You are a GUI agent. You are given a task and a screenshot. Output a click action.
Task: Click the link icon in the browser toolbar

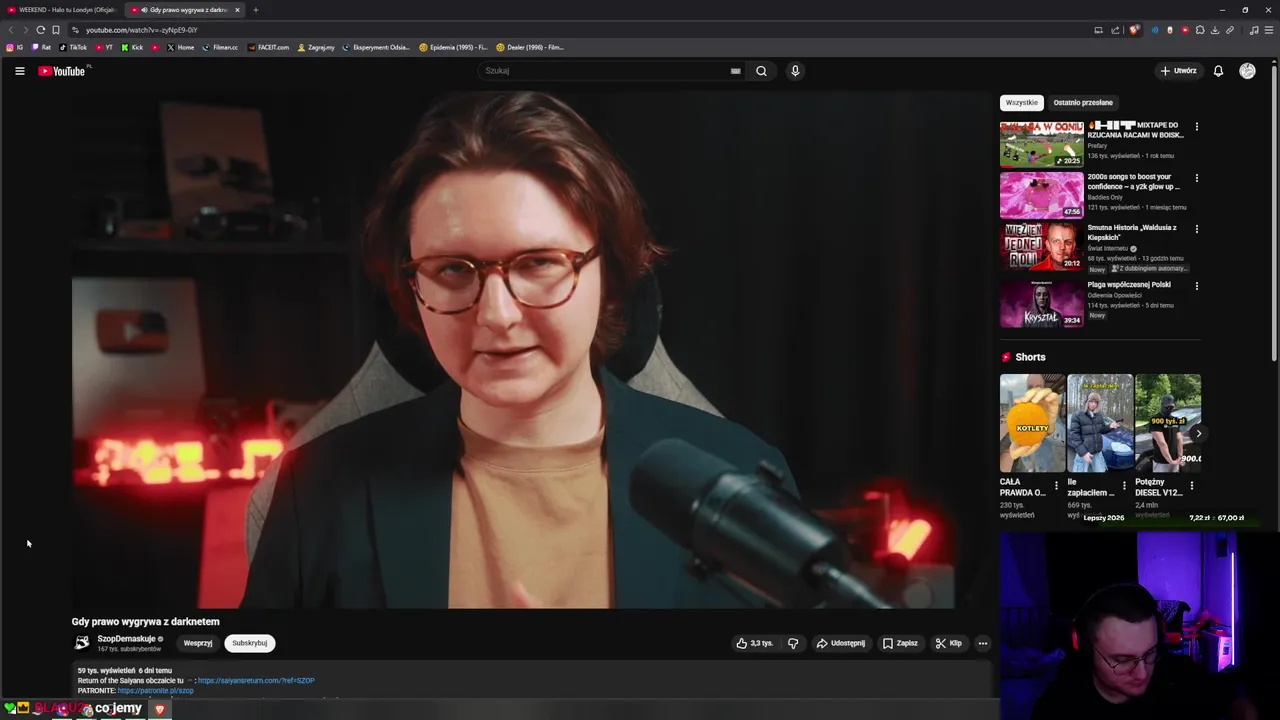point(1230,30)
